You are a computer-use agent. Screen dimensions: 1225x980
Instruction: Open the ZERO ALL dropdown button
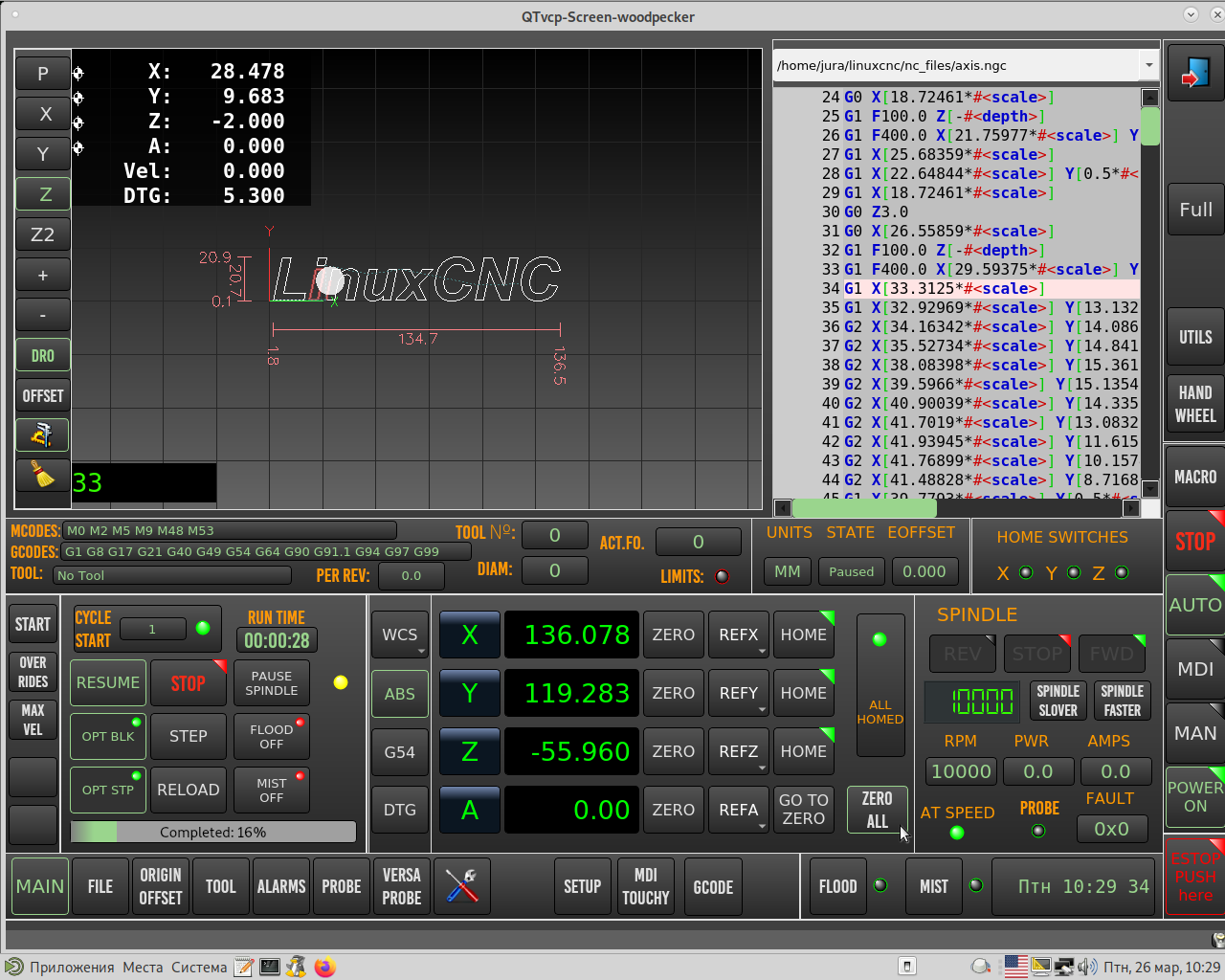coord(877,810)
